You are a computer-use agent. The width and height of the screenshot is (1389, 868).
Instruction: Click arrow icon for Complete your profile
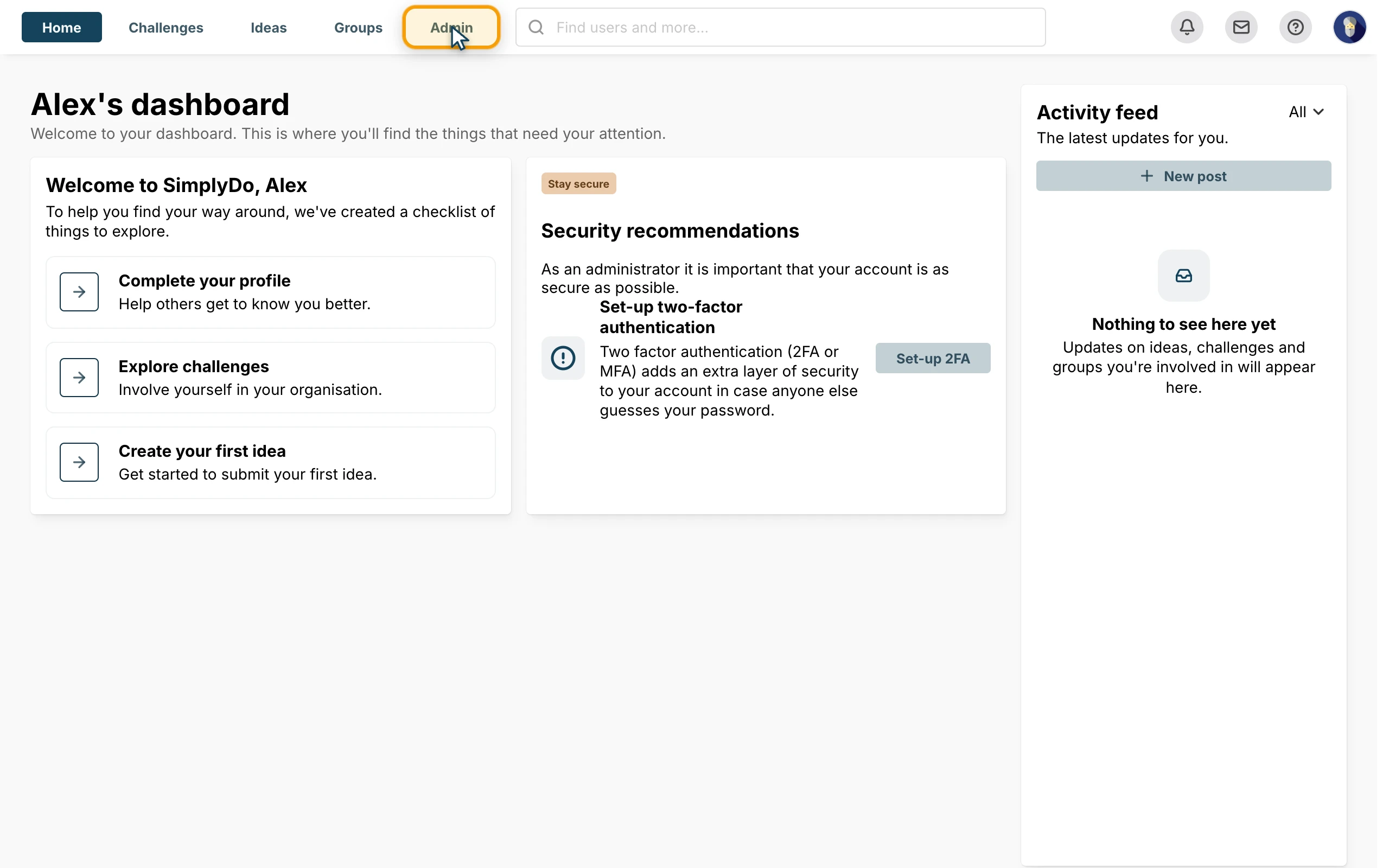click(x=79, y=292)
